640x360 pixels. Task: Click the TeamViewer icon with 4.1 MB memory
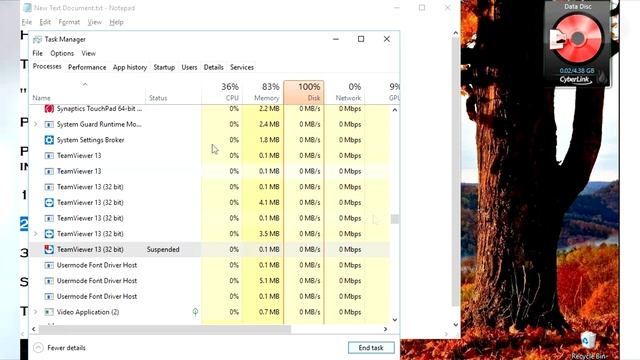click(49, 202)
